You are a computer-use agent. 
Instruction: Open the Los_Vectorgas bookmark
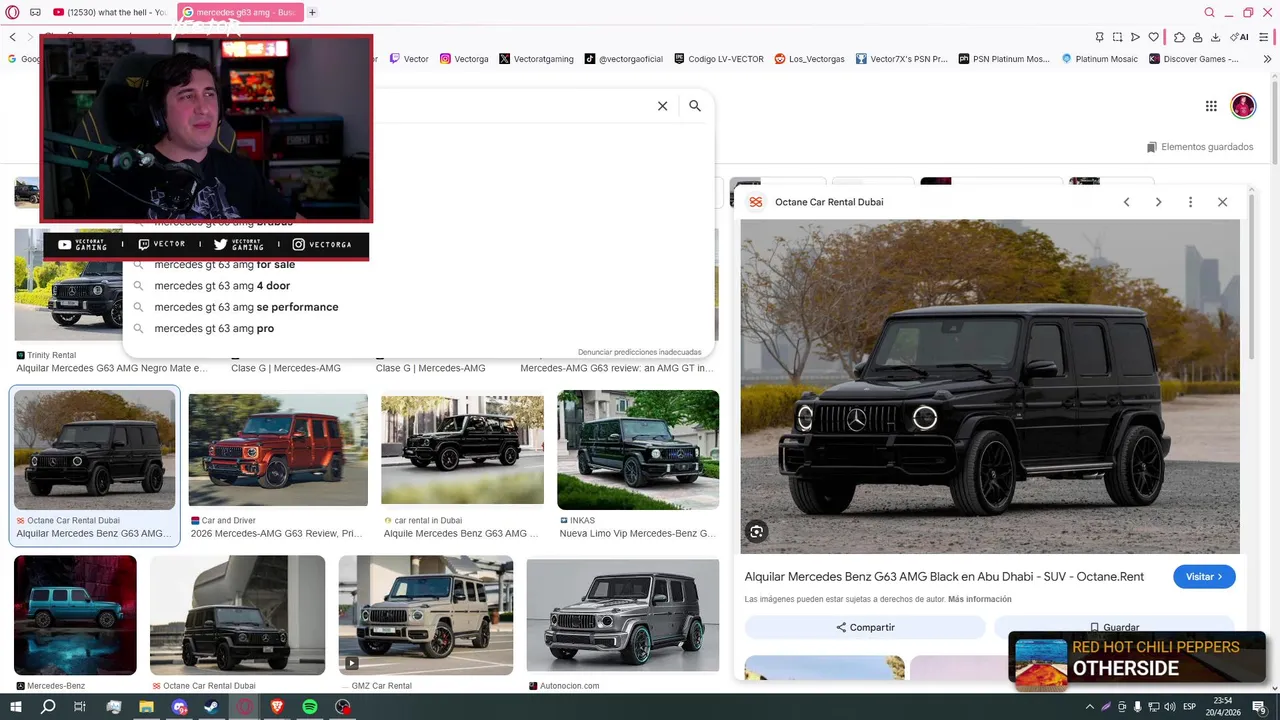pos(810,59)
